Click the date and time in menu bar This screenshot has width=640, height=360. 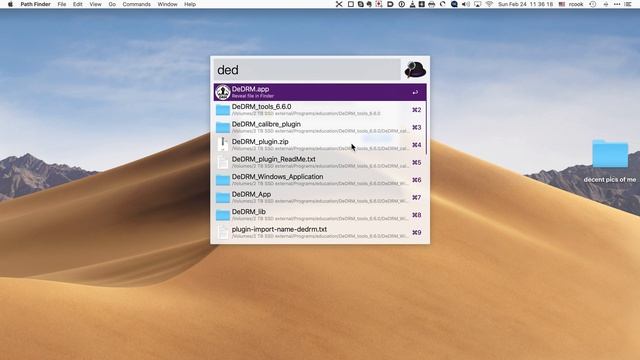pyautogui.click(x=525, y=4)
